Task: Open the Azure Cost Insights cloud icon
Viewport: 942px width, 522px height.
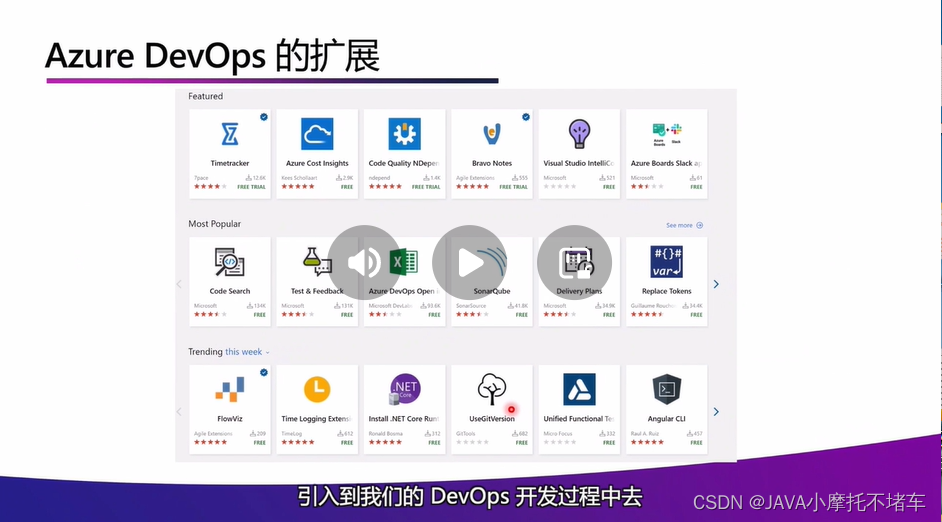Action: point(317,134)
